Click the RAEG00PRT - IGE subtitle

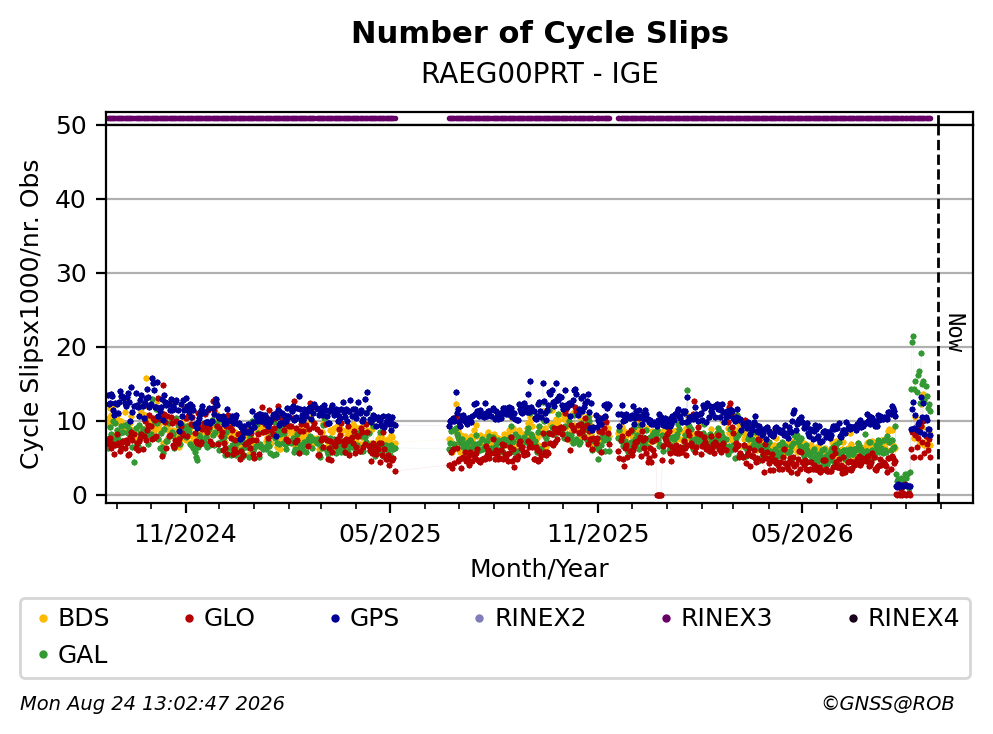[540, 73]
